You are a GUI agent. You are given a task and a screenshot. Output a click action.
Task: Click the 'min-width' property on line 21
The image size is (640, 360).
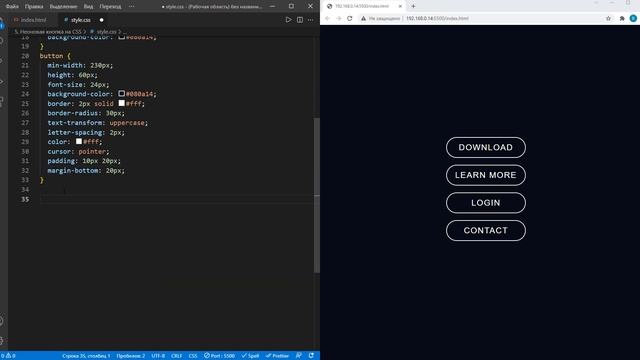click(65, 65)
